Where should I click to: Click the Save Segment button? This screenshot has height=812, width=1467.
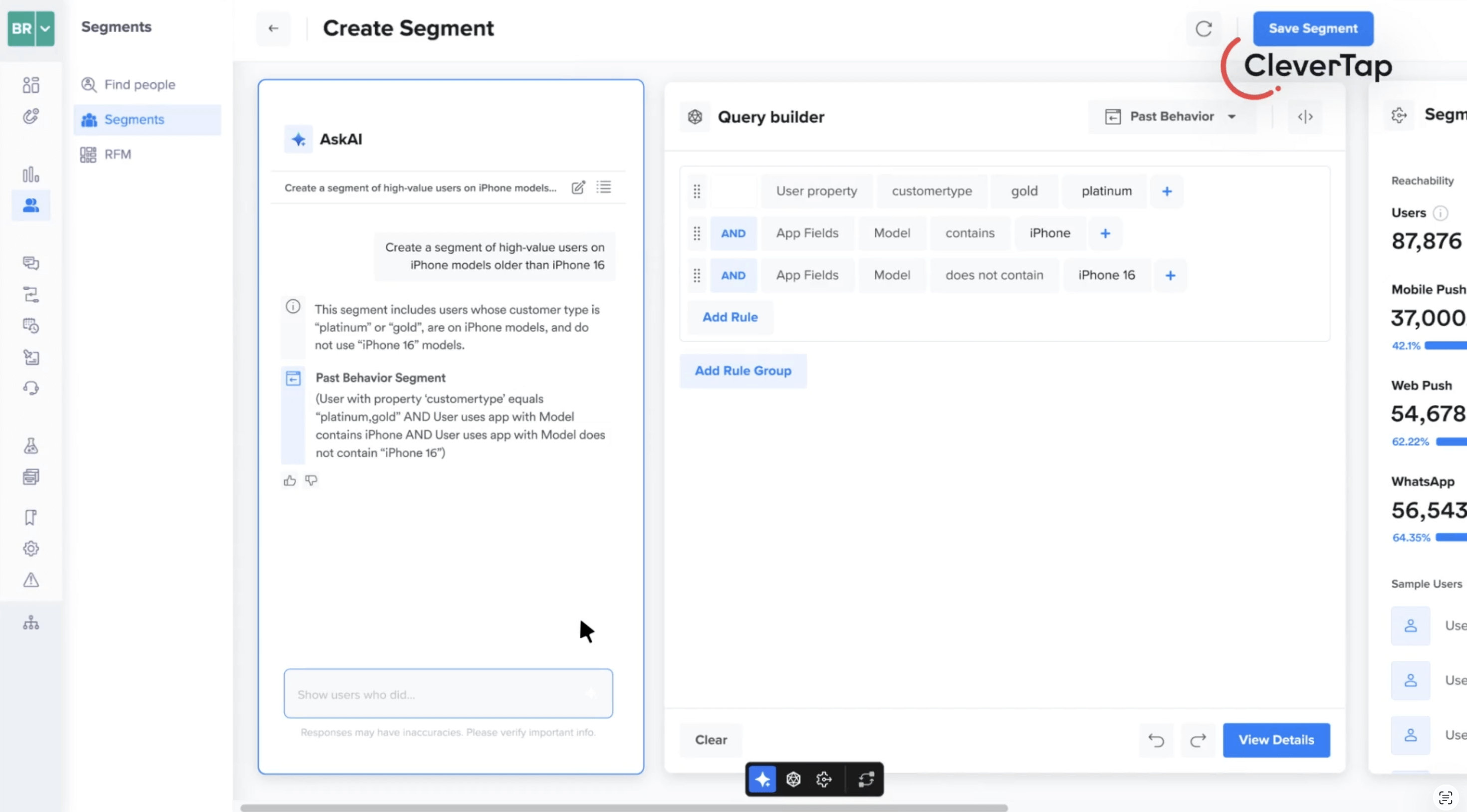[1313, 28]
